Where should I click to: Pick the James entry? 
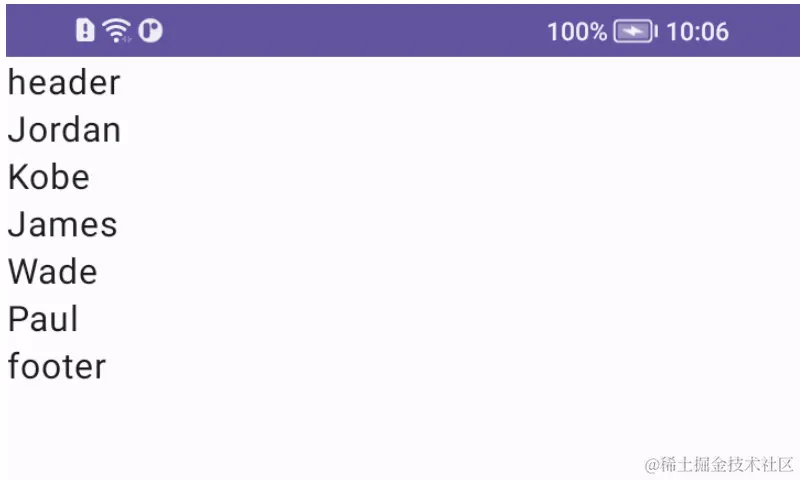pyautogui.click(x=400, y=224)
